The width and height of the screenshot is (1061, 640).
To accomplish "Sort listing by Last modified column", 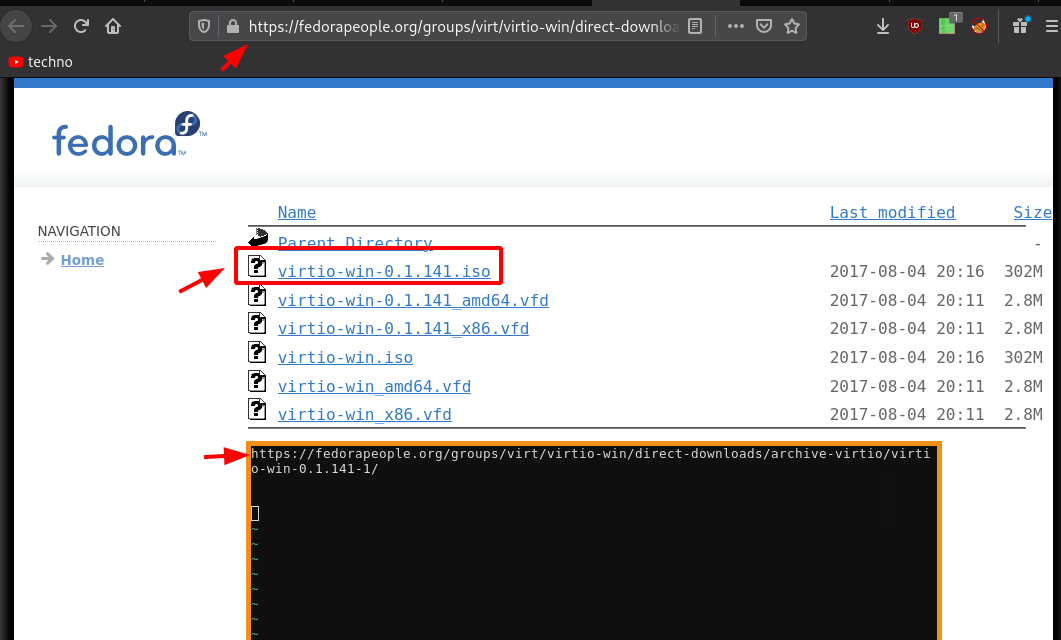I will [892, 212].
